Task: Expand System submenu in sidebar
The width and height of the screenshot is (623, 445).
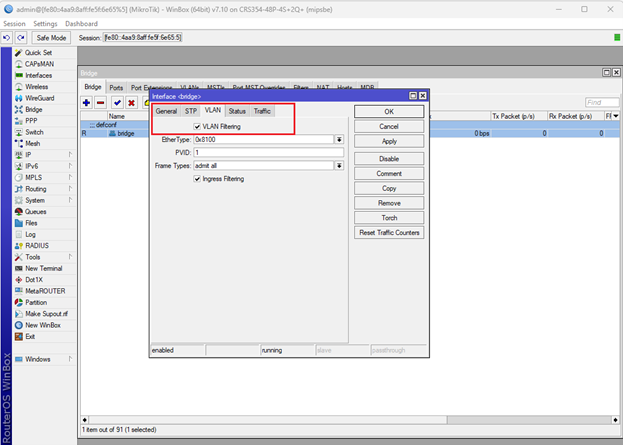Action: [x=70, y=200]
